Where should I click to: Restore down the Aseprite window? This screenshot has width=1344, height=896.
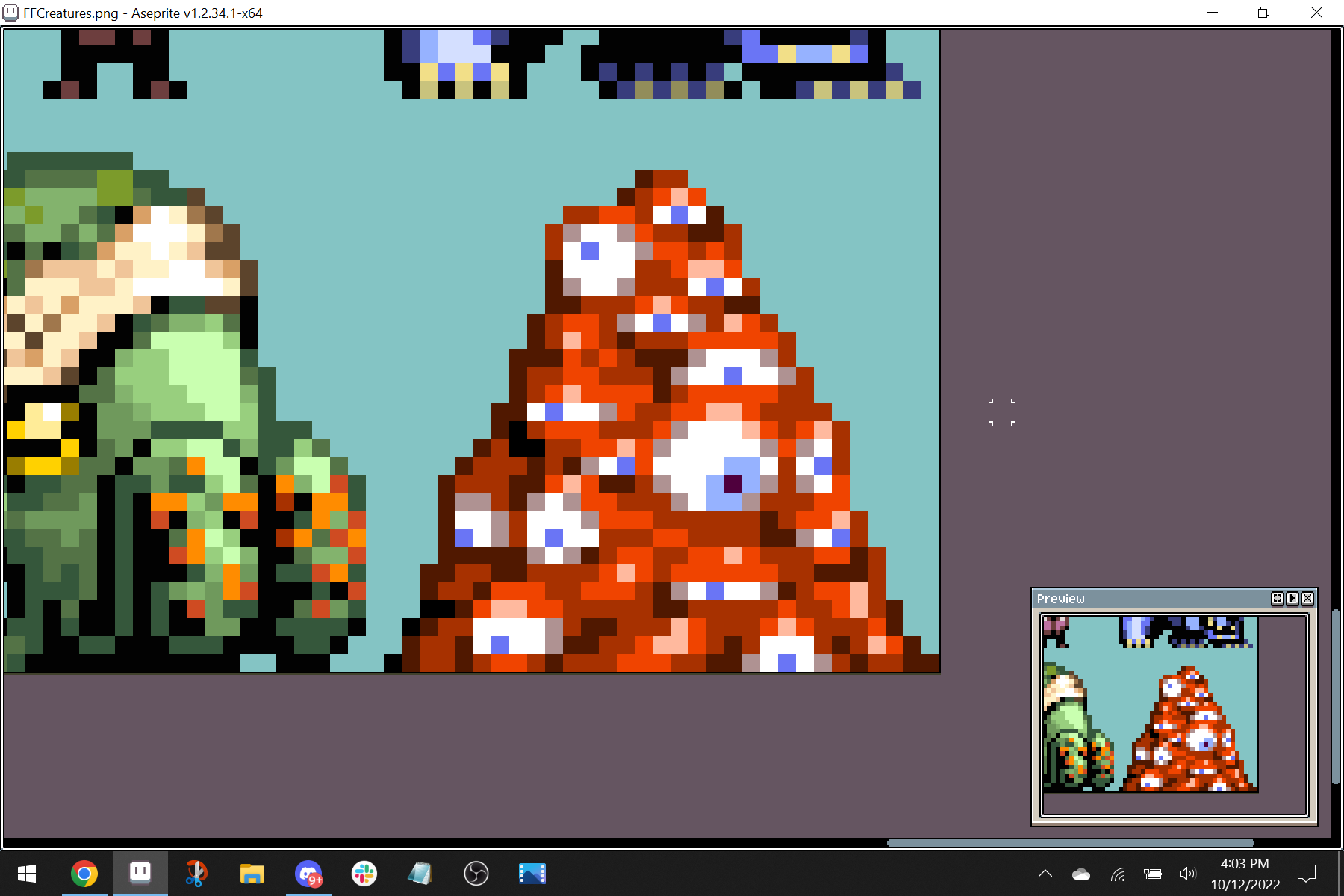coord(1263,13)
